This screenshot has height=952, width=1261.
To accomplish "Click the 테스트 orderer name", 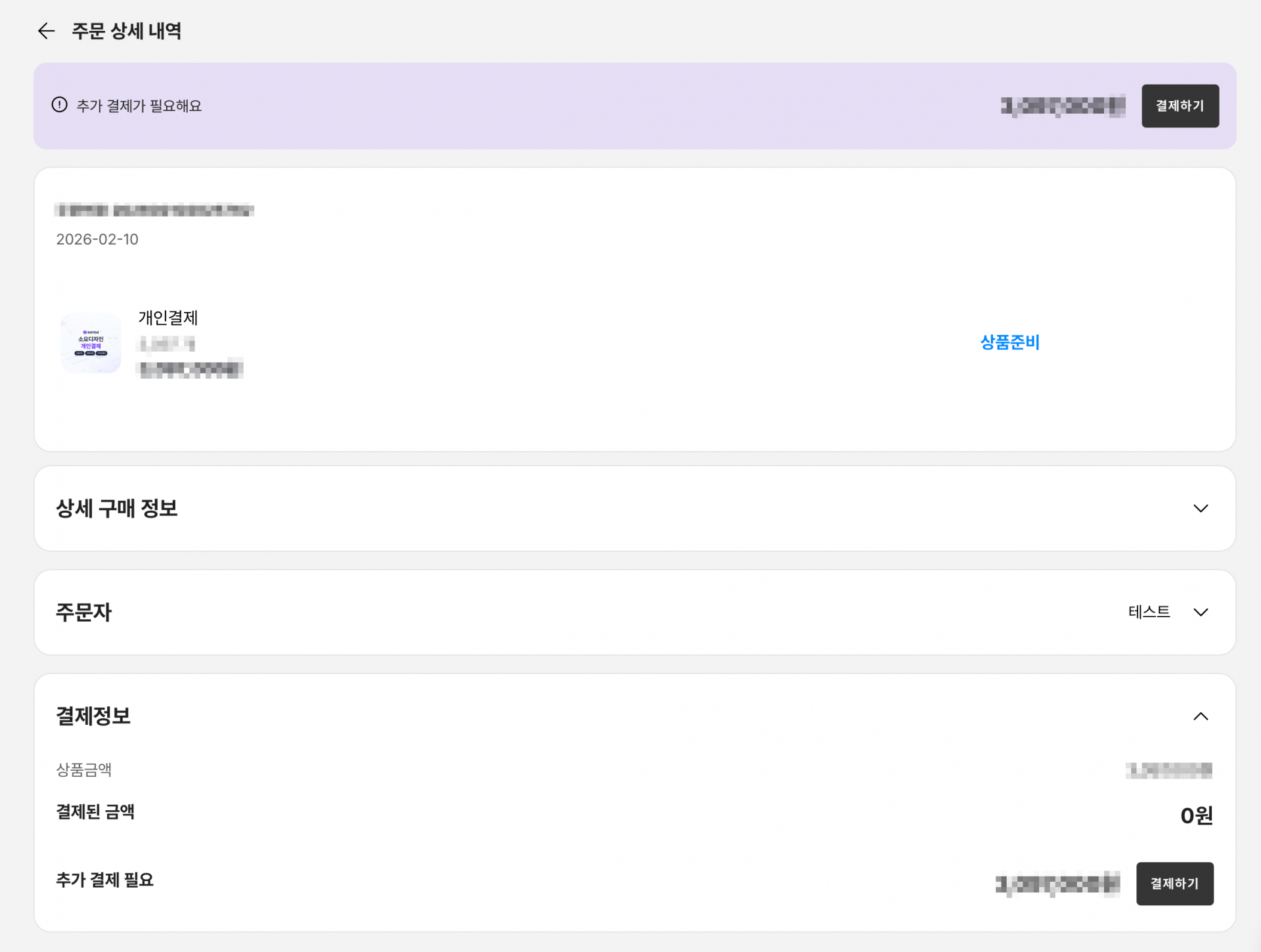I will click(x=1150, y=612).
